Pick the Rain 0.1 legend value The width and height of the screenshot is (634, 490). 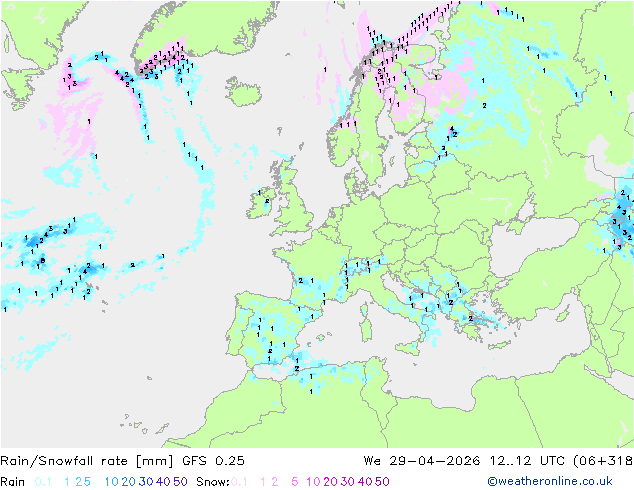pos(43,482)
